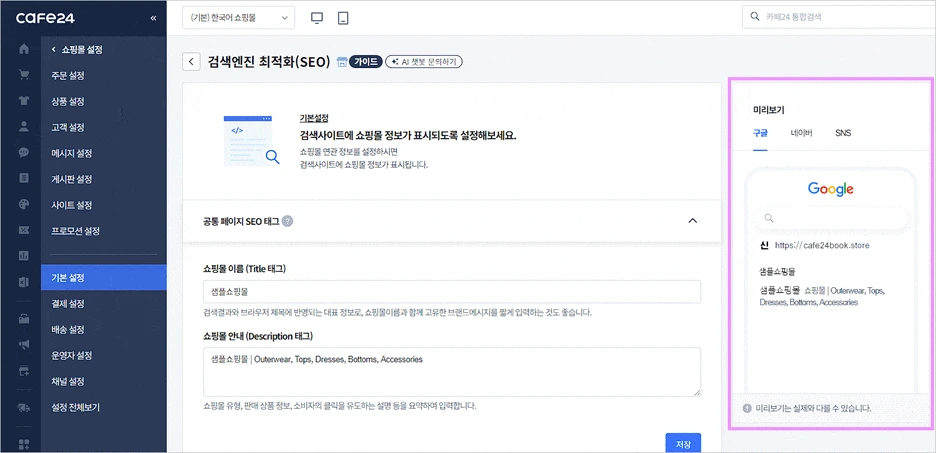Click https://cafe24book.store preview URL

tap(822, 245)
